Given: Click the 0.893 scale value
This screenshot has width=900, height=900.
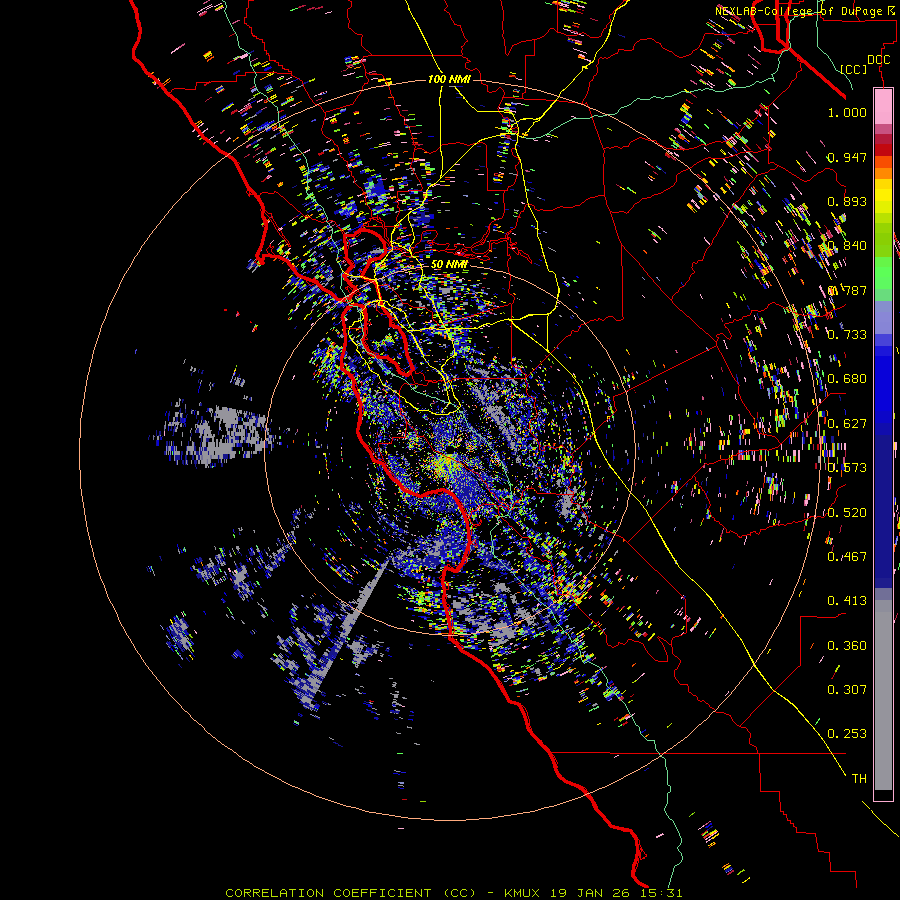Looking at the screenshot, I should click(x=847, y=201).
